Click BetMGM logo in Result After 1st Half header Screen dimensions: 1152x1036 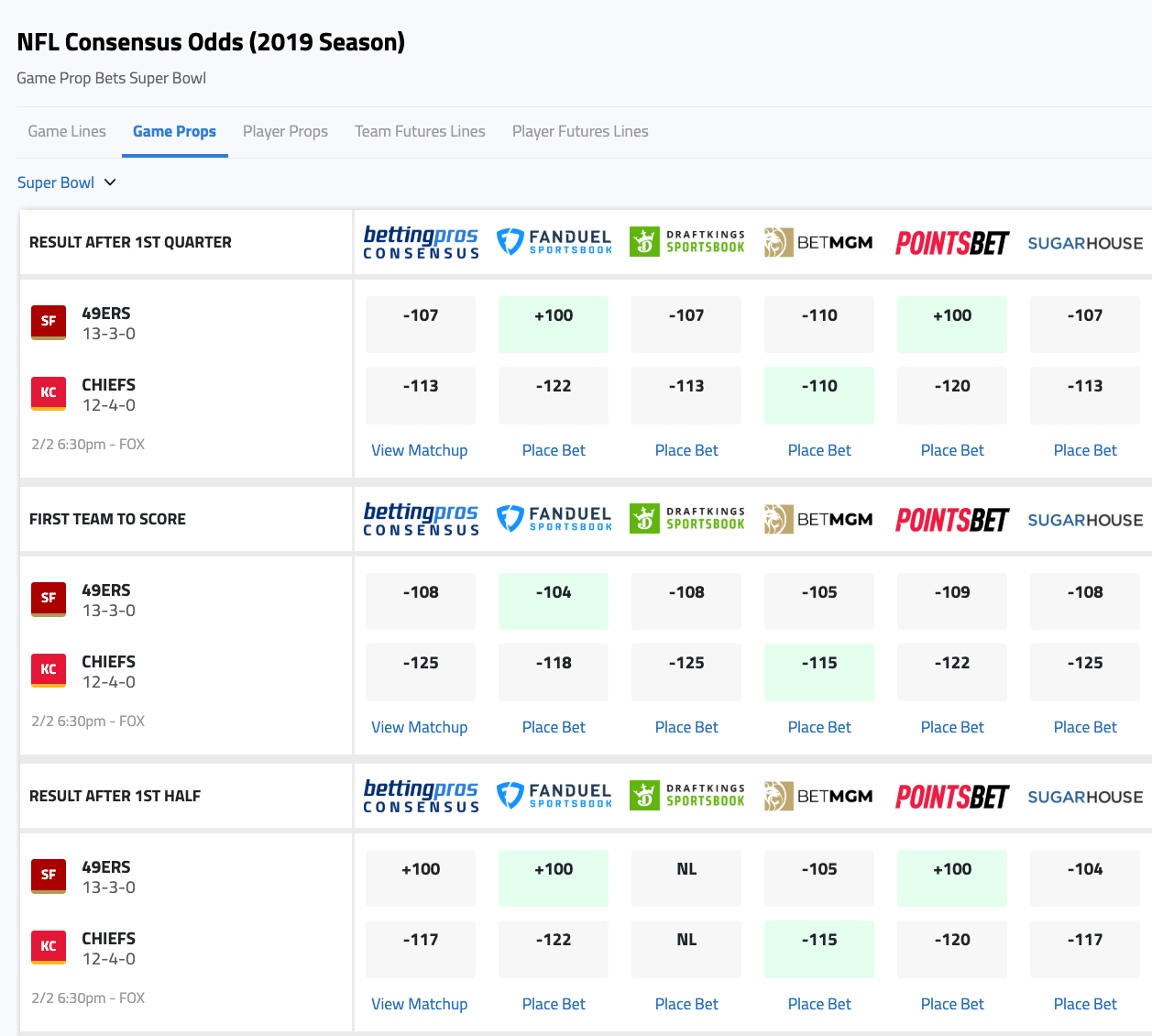click(819, 796)
